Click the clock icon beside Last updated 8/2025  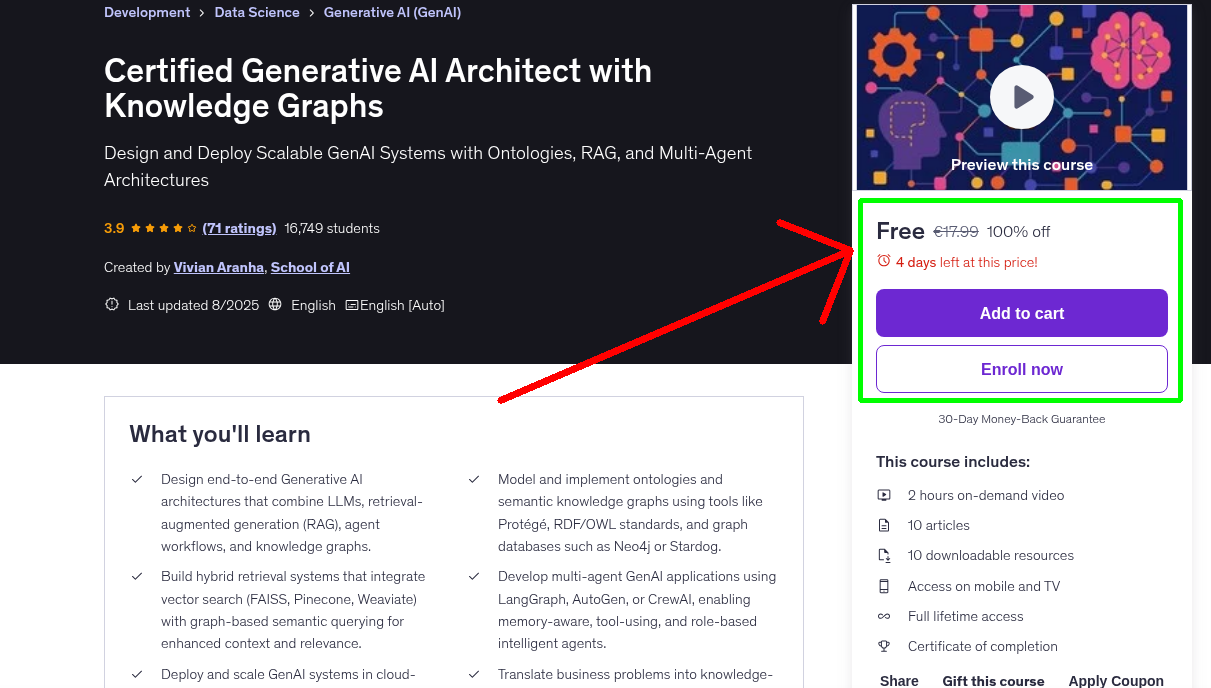[x=111, y=304]
